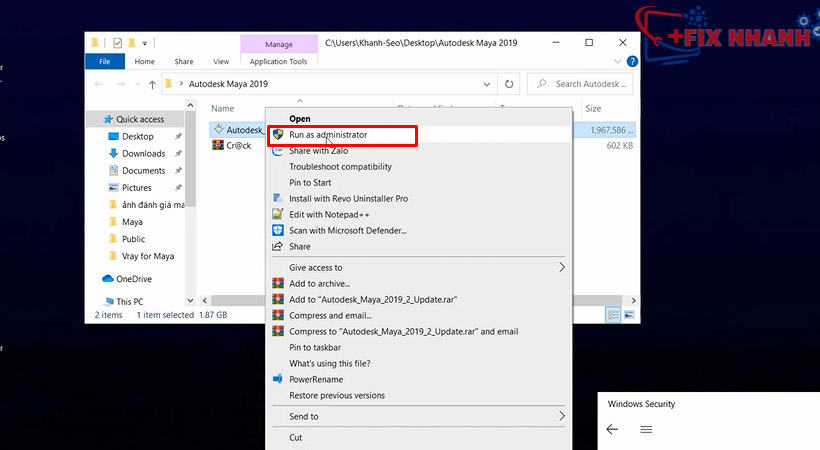The width and height of the screenshot is (820, 450).
Task: Open the address bar history dropdown
Action: pyautogui.click(x=488, y=85)
